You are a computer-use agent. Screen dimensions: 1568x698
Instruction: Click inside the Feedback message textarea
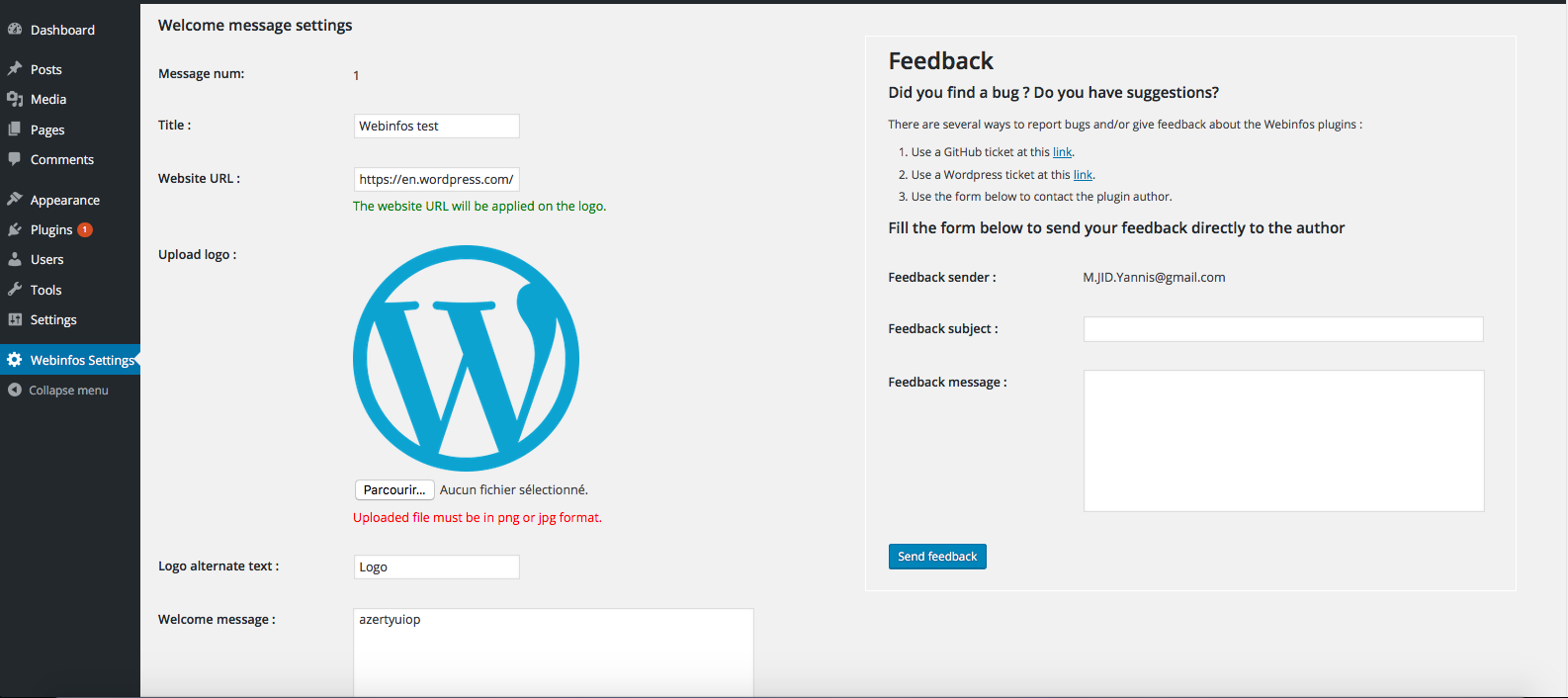tap(1283, 441)
